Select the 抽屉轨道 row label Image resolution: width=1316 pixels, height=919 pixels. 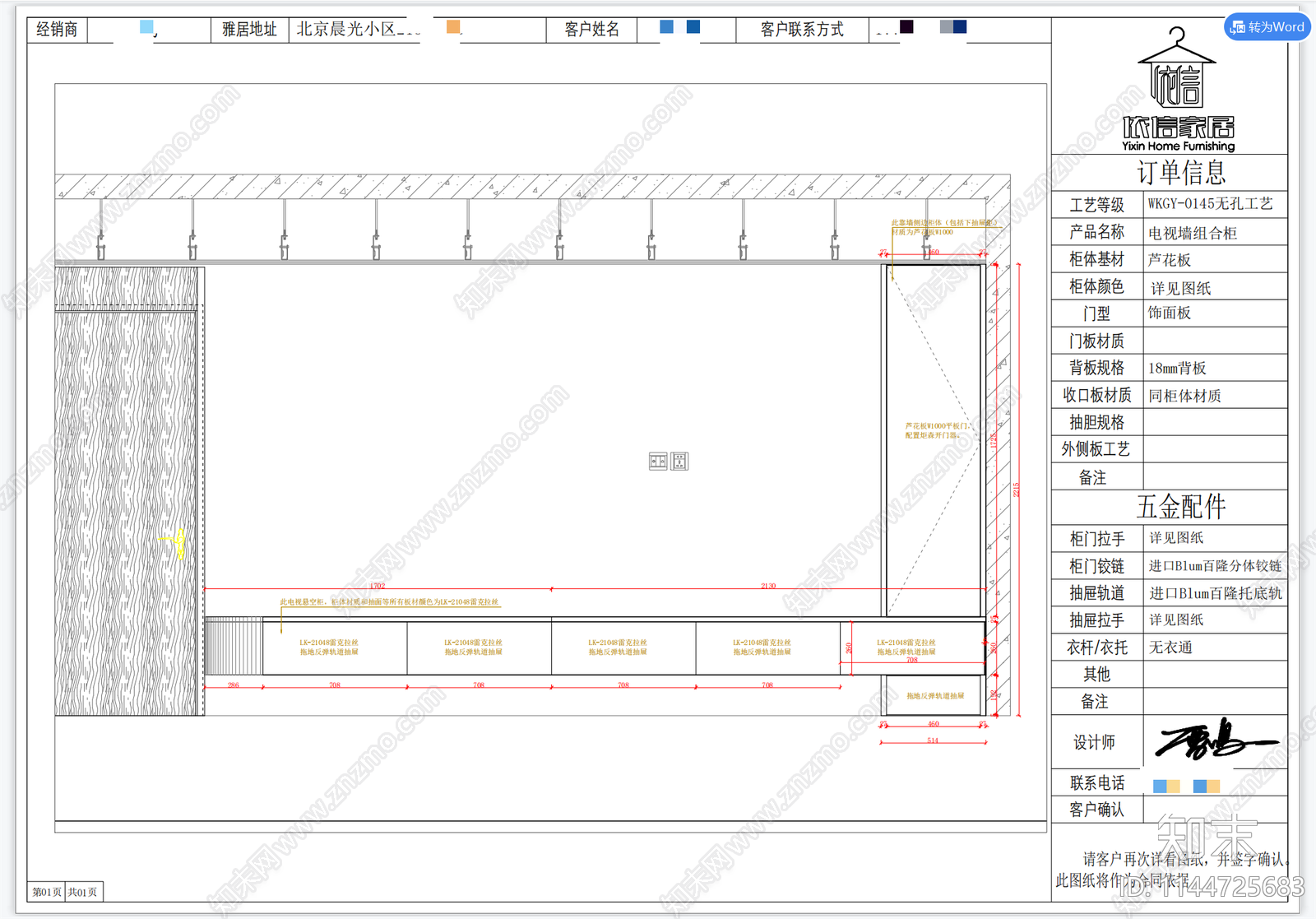[1096, 593]
